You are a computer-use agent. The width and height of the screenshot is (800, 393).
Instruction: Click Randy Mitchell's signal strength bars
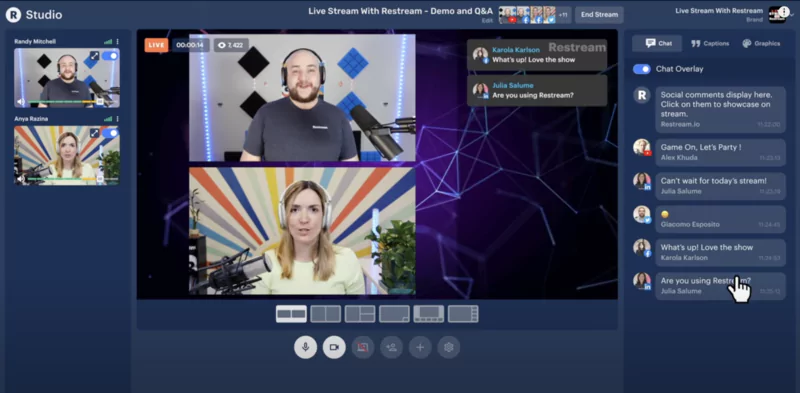coord(108,41)
